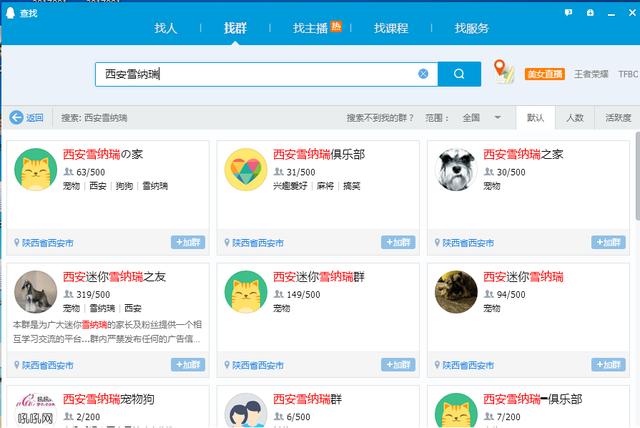Click the 美女直播 link
This screenshot has width=640, height=428.
[544, 74]
